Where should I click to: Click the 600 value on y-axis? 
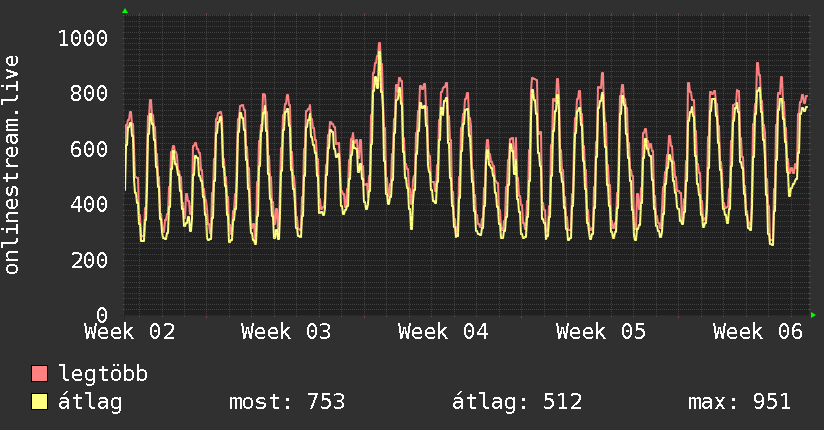coord(89,149)
